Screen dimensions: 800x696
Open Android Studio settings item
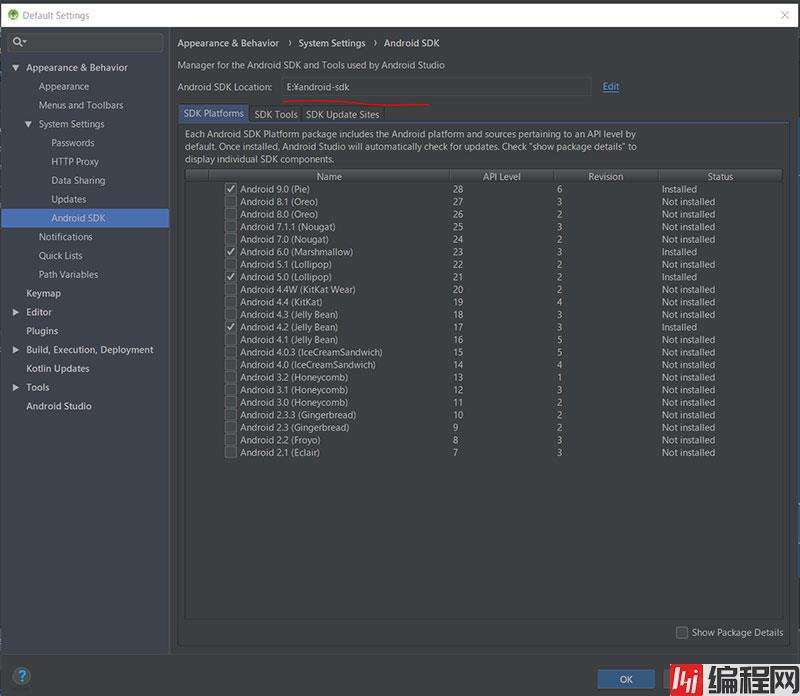(59, 406)
